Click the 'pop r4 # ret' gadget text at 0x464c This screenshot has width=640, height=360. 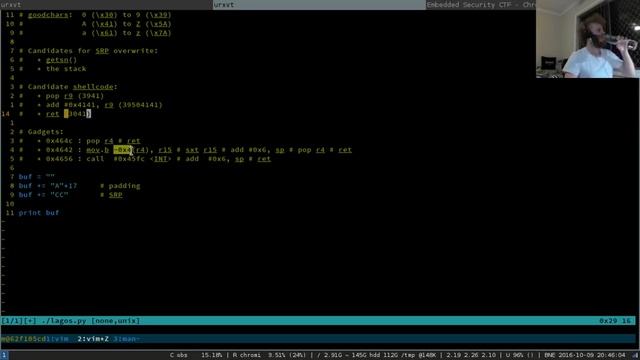[113, 141]
